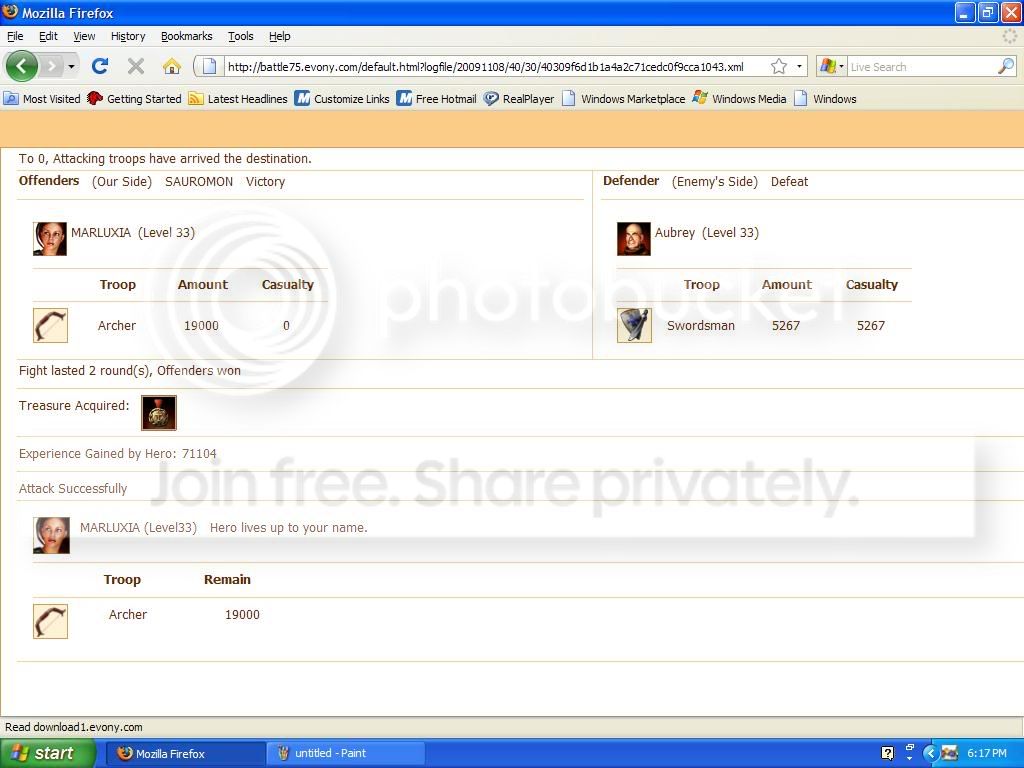Open the back/forward history dropdown arrow

pos(71,67)
